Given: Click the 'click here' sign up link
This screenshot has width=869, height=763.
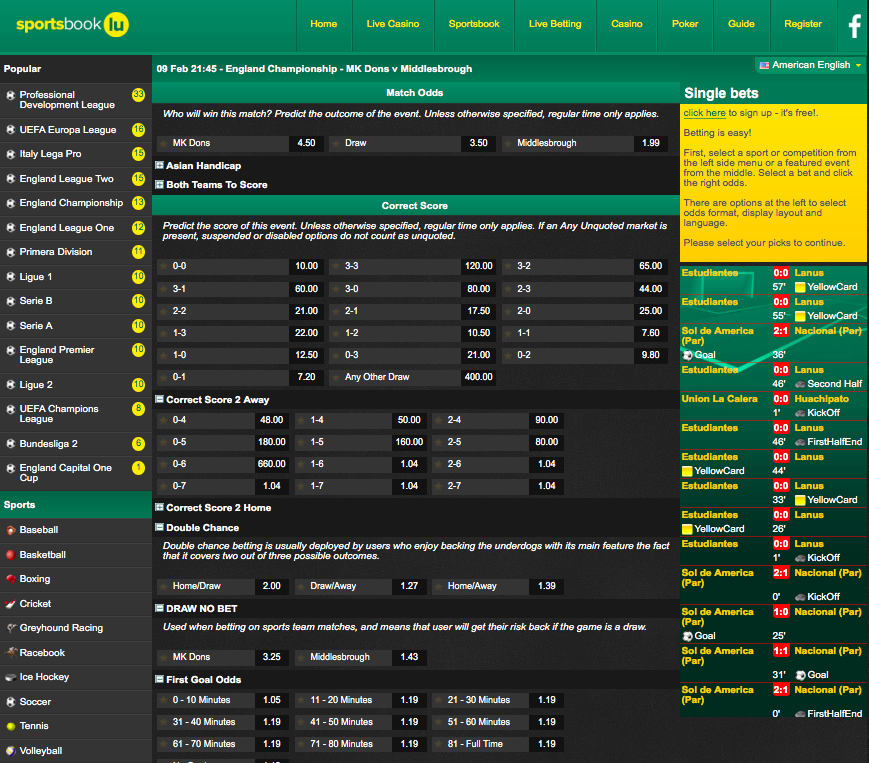Looking at the screenshot, I should (704, 113).
